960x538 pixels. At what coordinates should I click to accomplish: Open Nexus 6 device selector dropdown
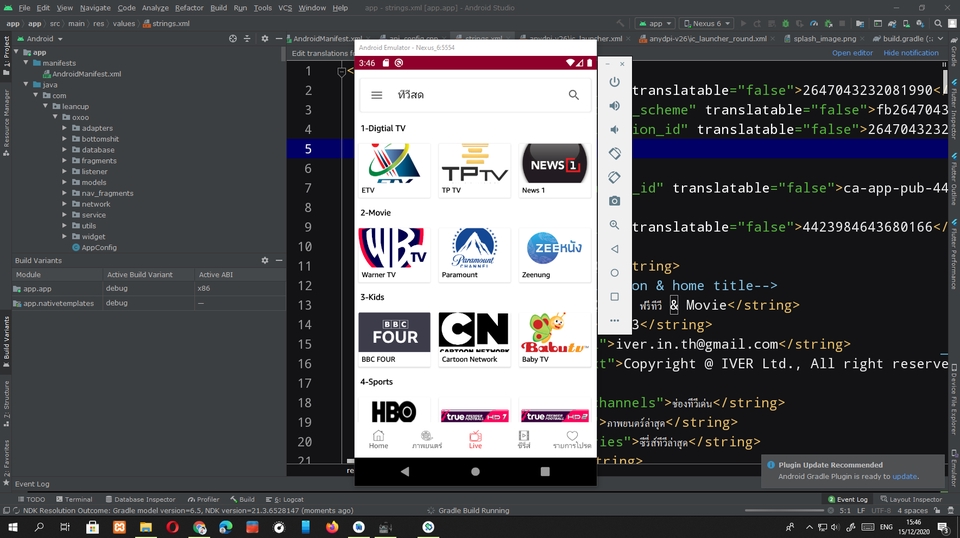[707, 23]
